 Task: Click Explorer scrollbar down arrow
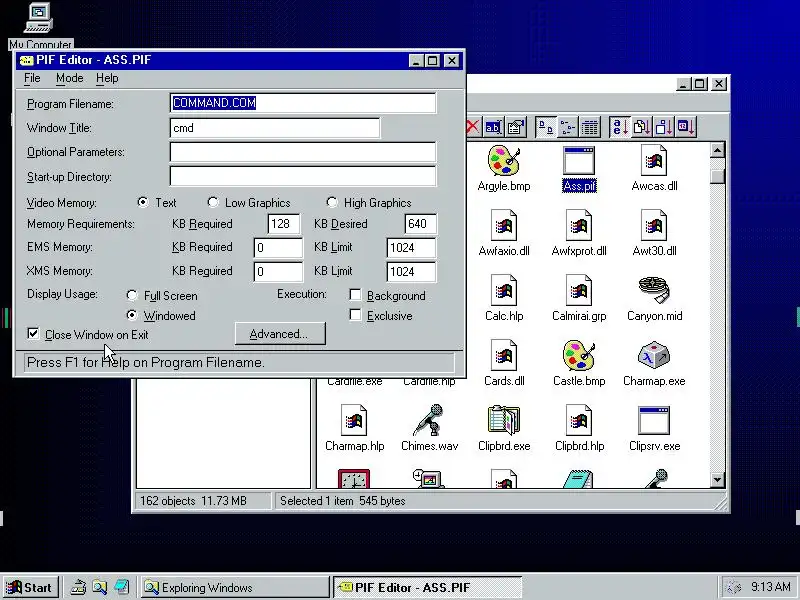coord(717,480)
